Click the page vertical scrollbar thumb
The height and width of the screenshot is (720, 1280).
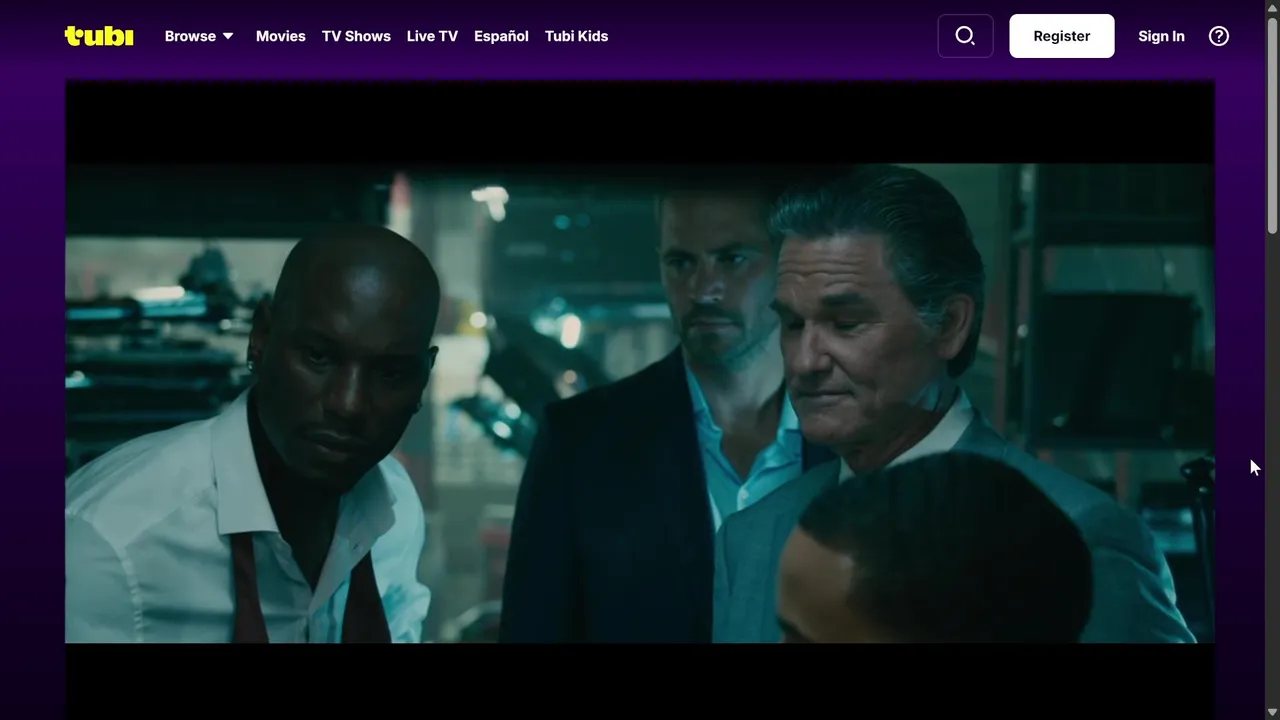tap(1272, 125)
